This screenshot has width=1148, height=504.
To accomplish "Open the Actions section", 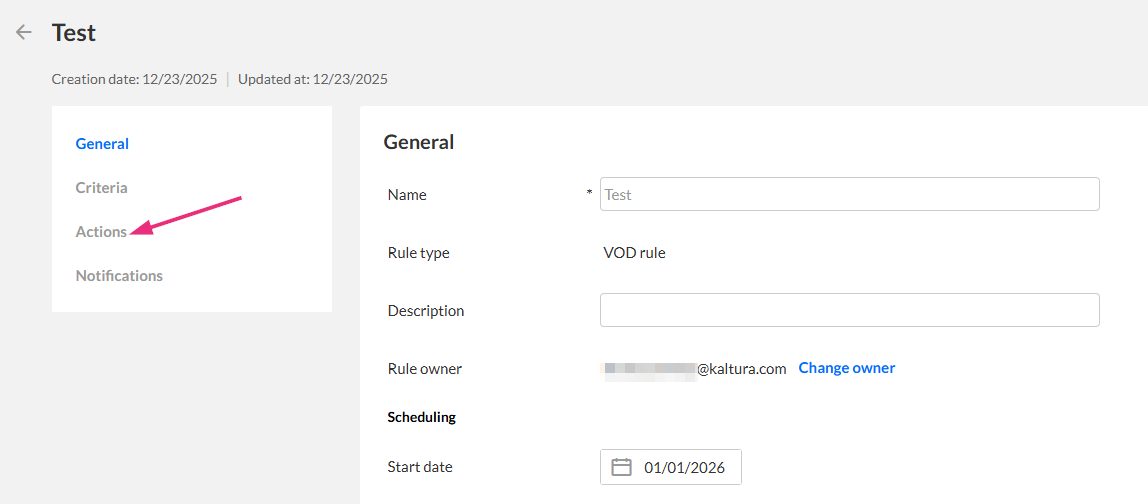I will (101, 232).
